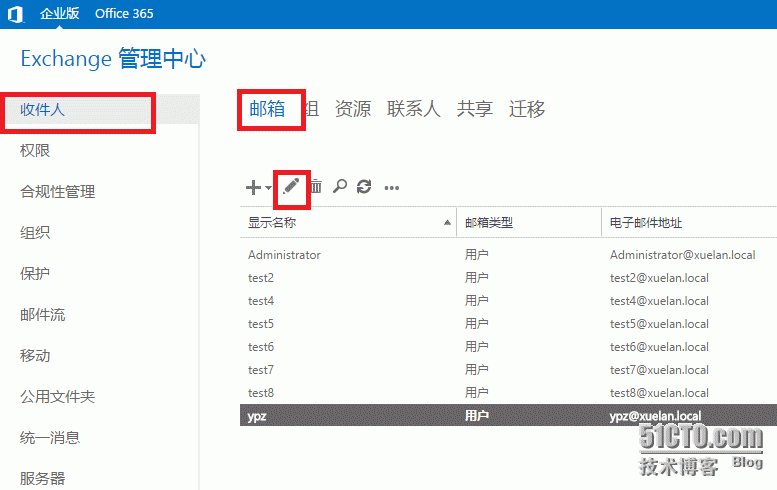Click the test6@xuelan.local email address
The image size is (777, 490).
click(659, 347)
